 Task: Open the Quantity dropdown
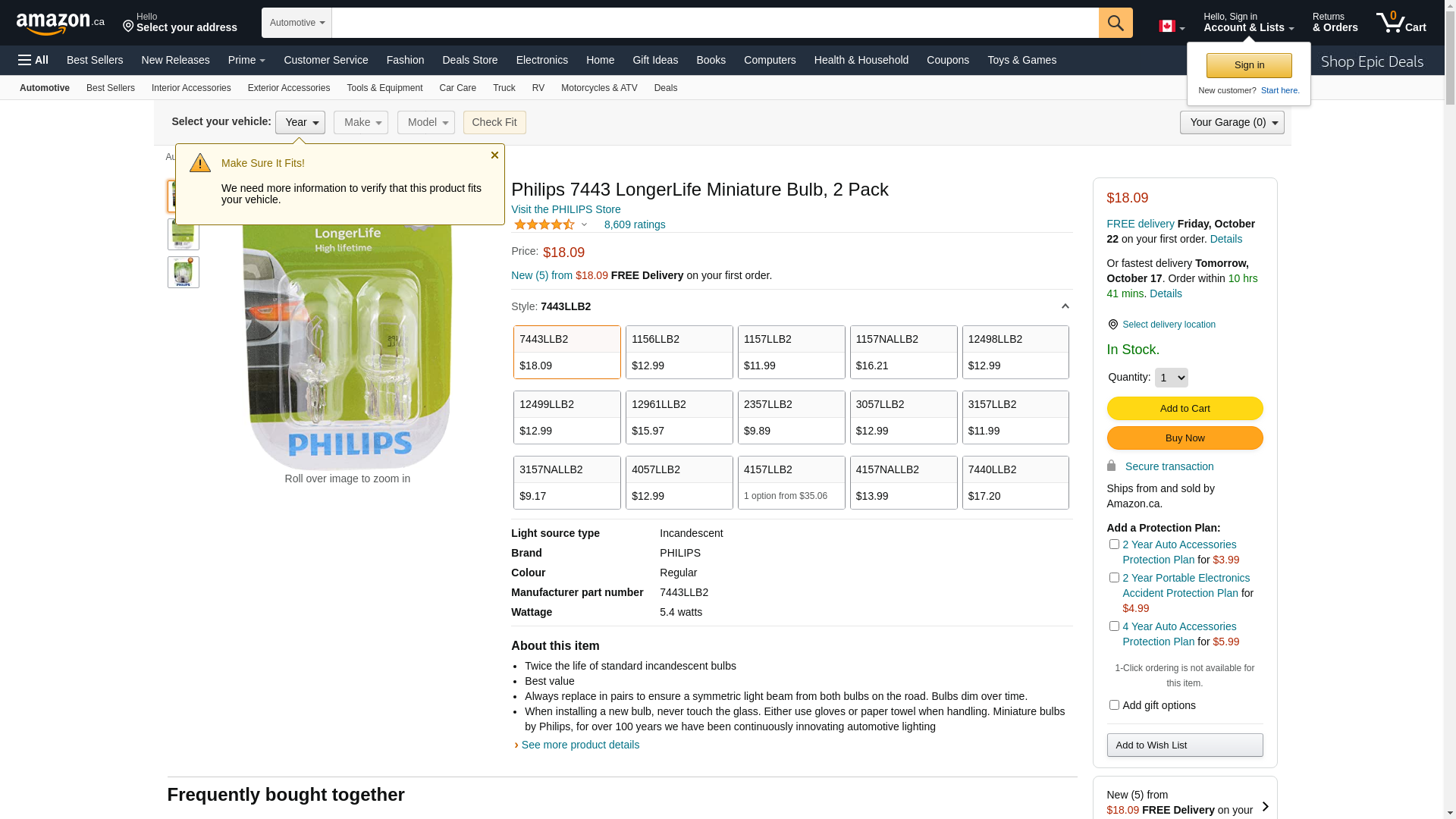click(x=1171, y=378)
